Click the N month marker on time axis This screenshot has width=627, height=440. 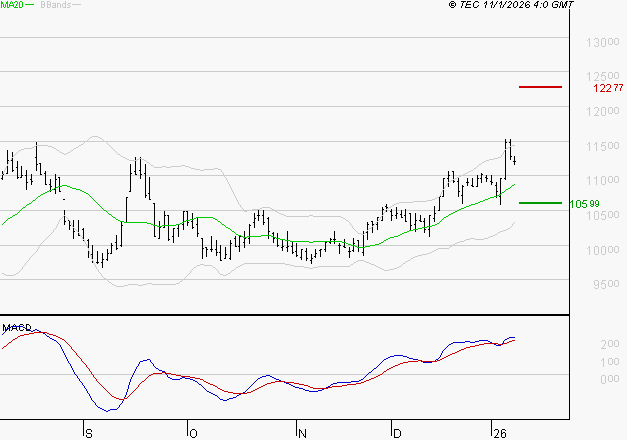[x=302, y=434]
